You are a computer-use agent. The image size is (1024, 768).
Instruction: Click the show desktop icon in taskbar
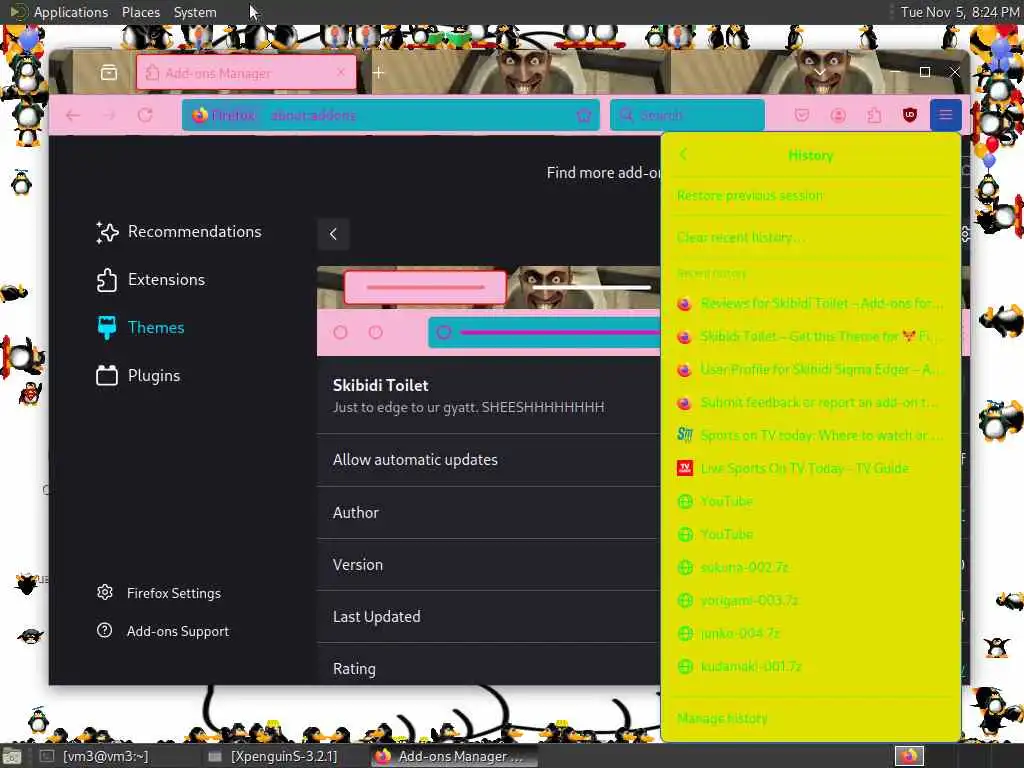coord(12,757)
